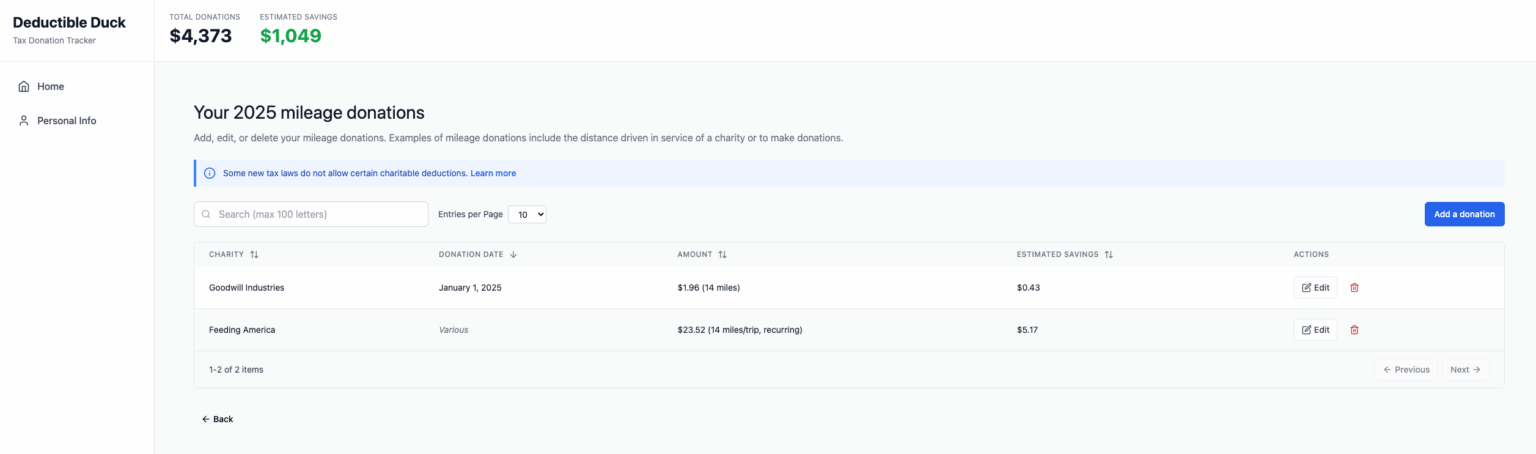The image size is (1536, 454).
Task: Open the Entries per Page dropdown
Action: (527, 214)
